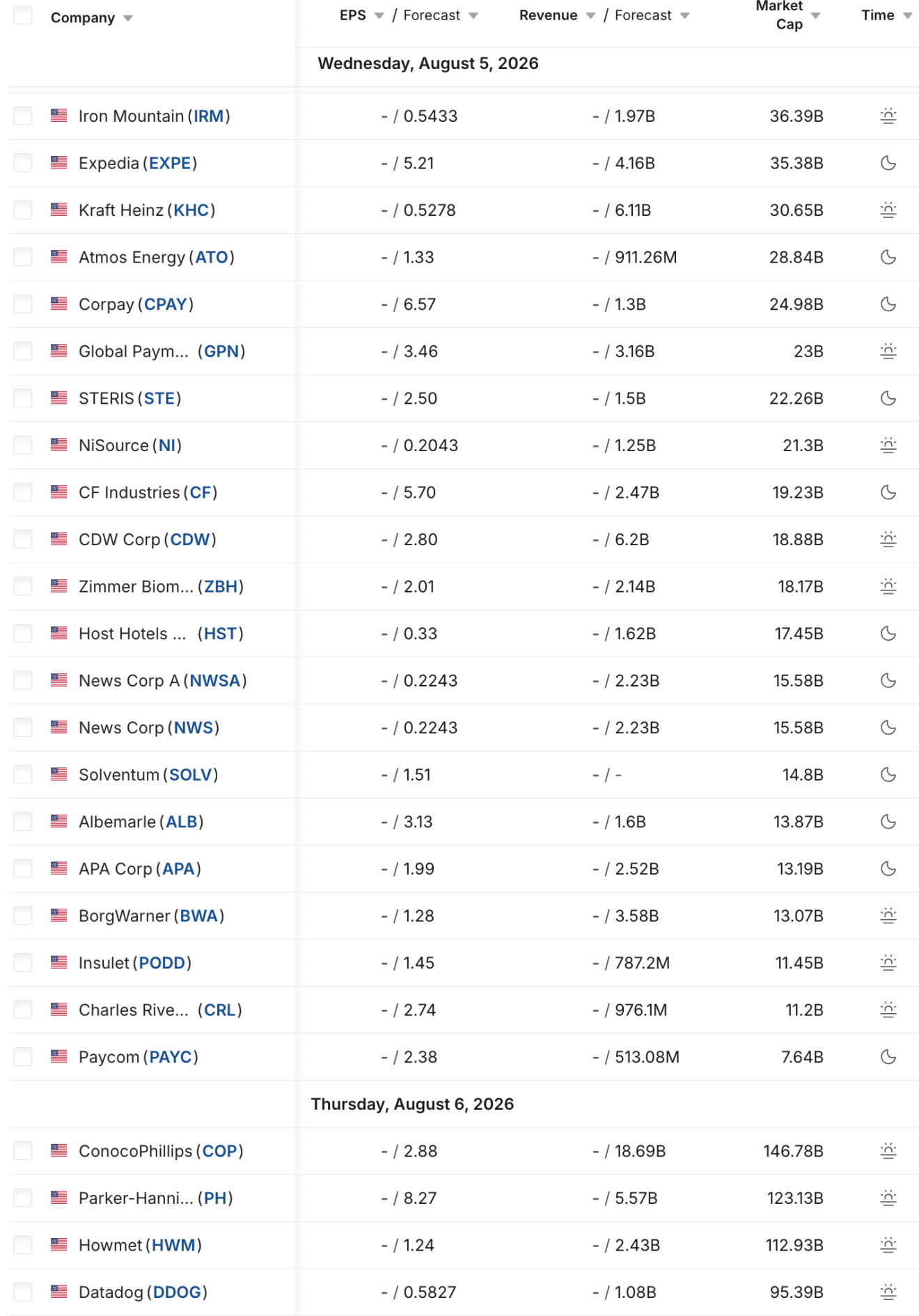Click the Thursday, August 6, 2026 date header
The width and height of the screenshot is (919, 1316).
(412, 1104)
